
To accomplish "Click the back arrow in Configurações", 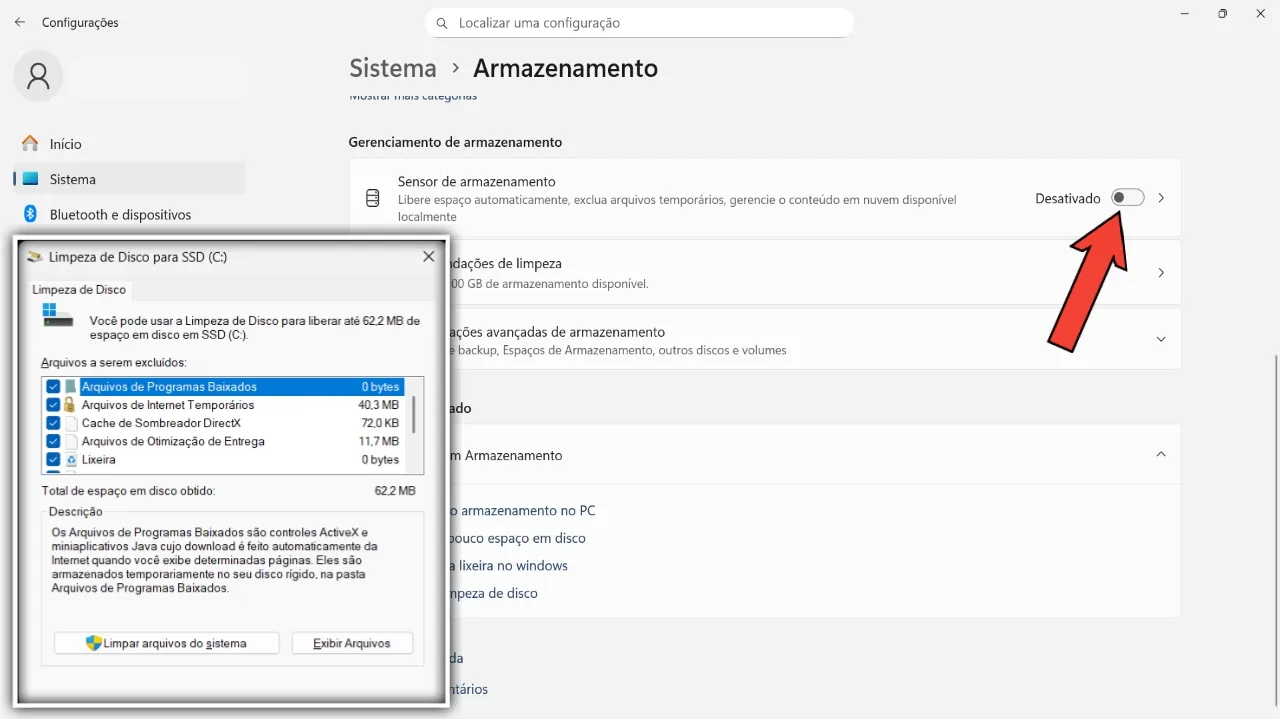I will (x=19, y=22).
